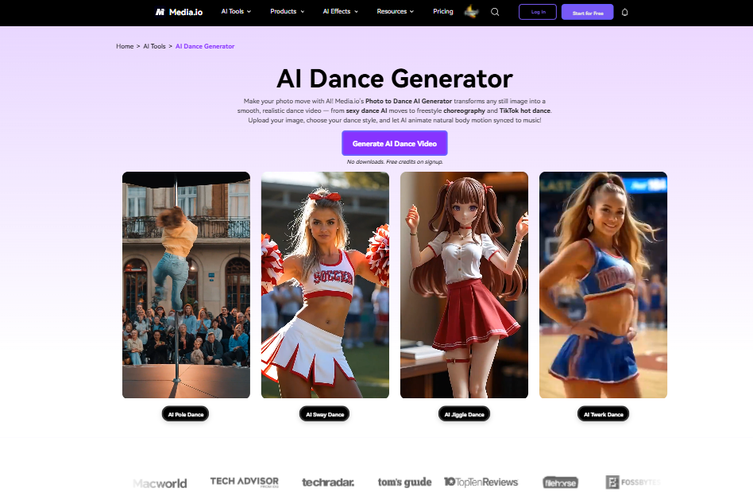Click the Start for Free button
The image size is (753, 500).
pyautogui.click(x=587, y=12)
